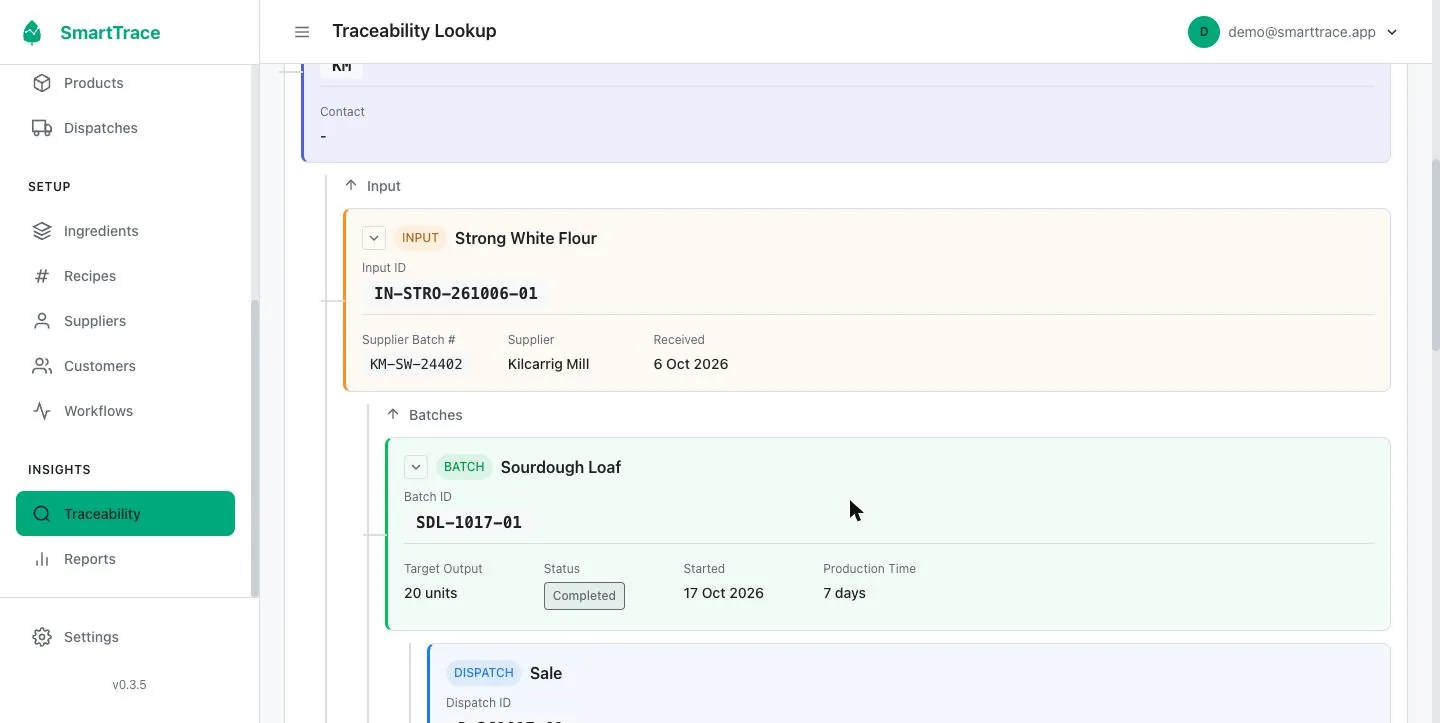Click the Settings gear icon

tap(42, 637)
